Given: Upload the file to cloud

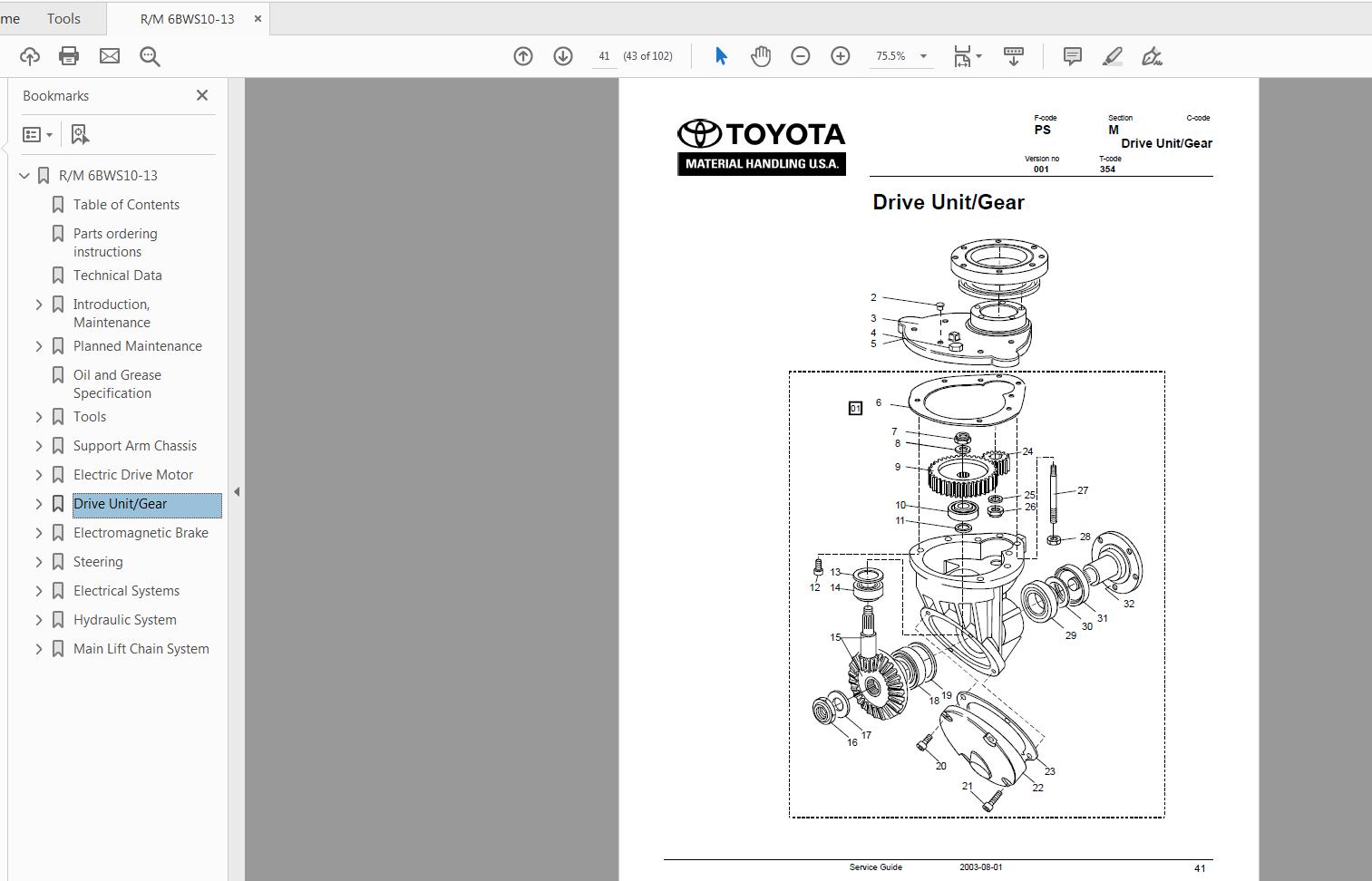Looking at the screenshot, I should click(x=28, y=55).
